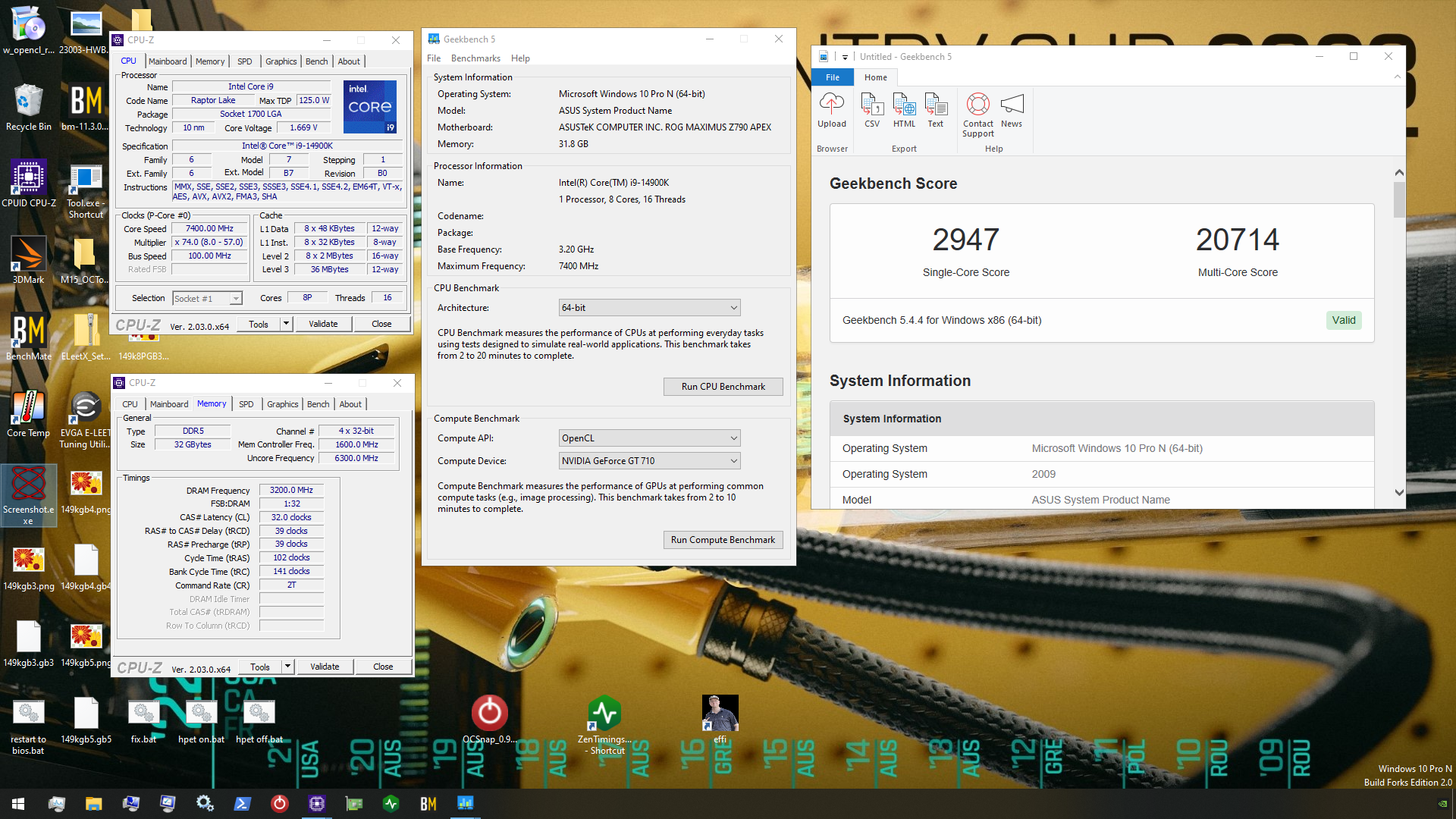Open Tools dropdown arrow in Memory CPU-Z
The image size is (1456, 819).
coord(287,667)
